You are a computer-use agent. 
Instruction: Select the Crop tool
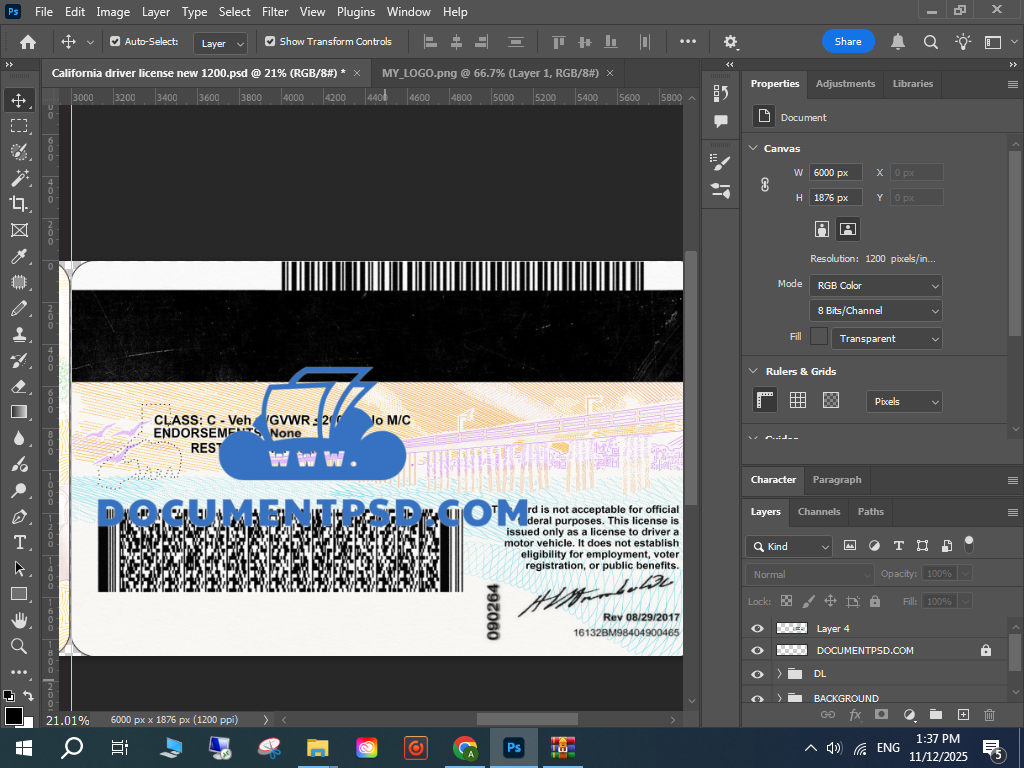[19, 204]
